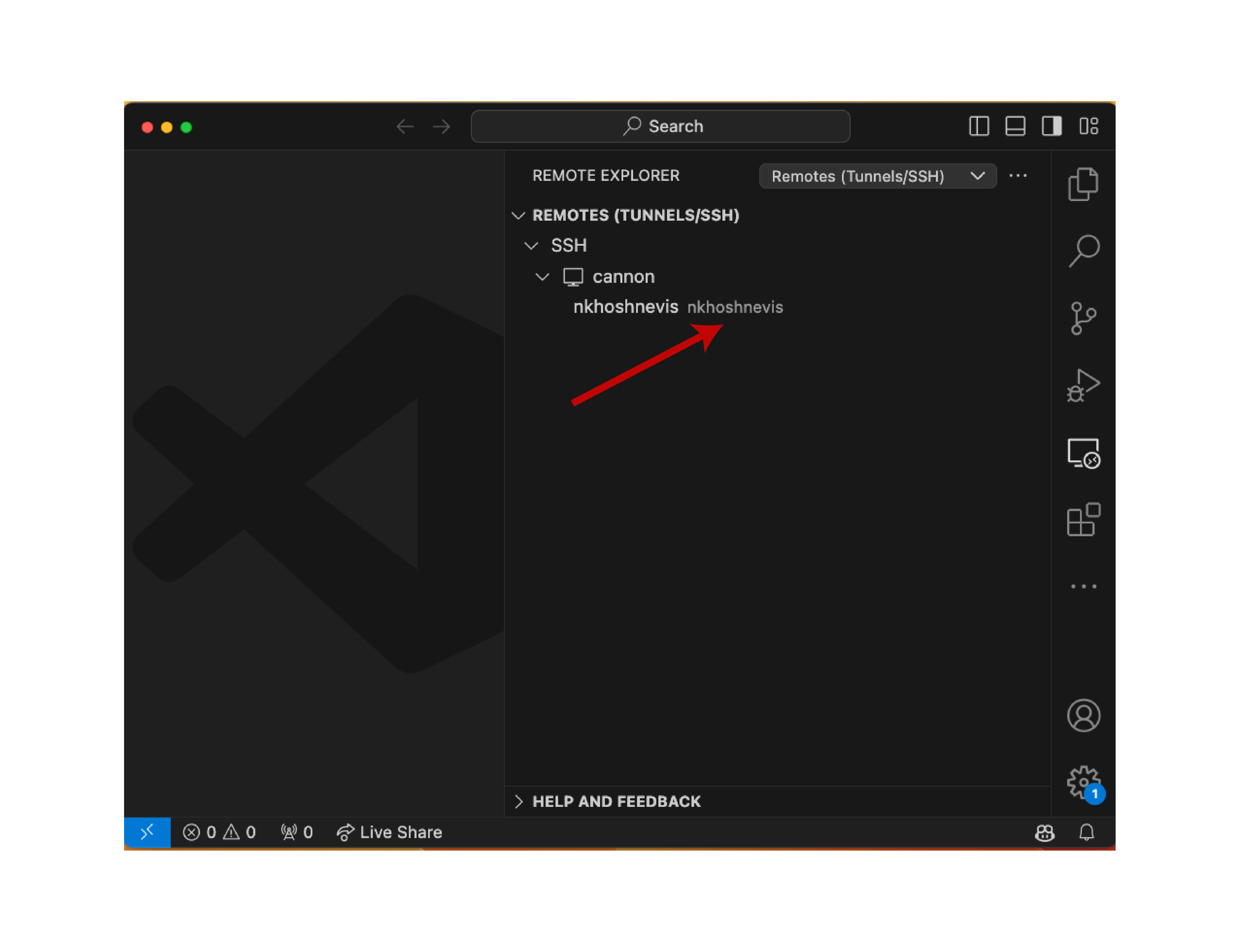1240x952 pixels.
Task: Open the Remotes (Tunnels/SSH) dropdown
Action: coord(877,176)
